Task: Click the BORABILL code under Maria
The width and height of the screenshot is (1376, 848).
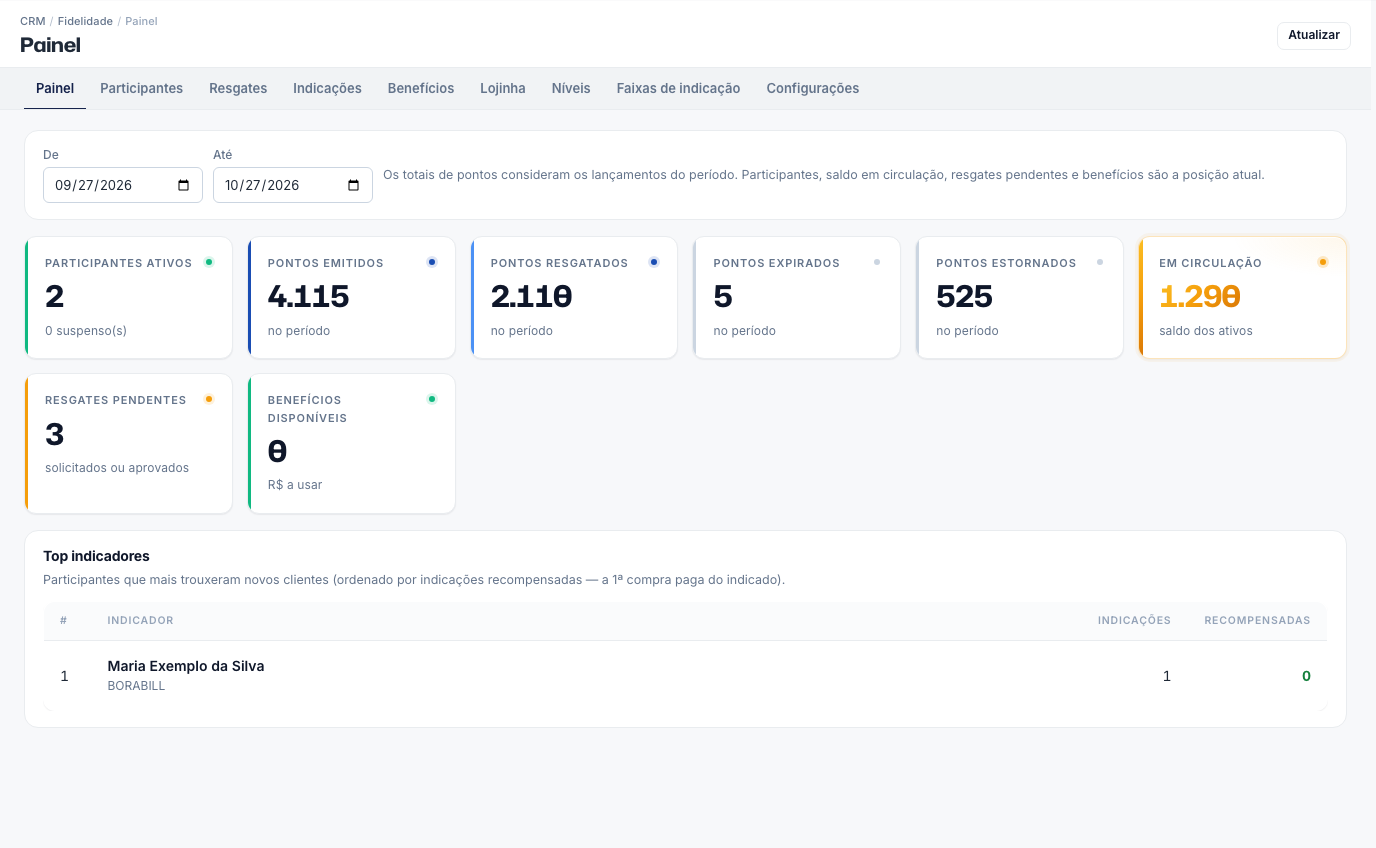Action: (x=136, y=686)
